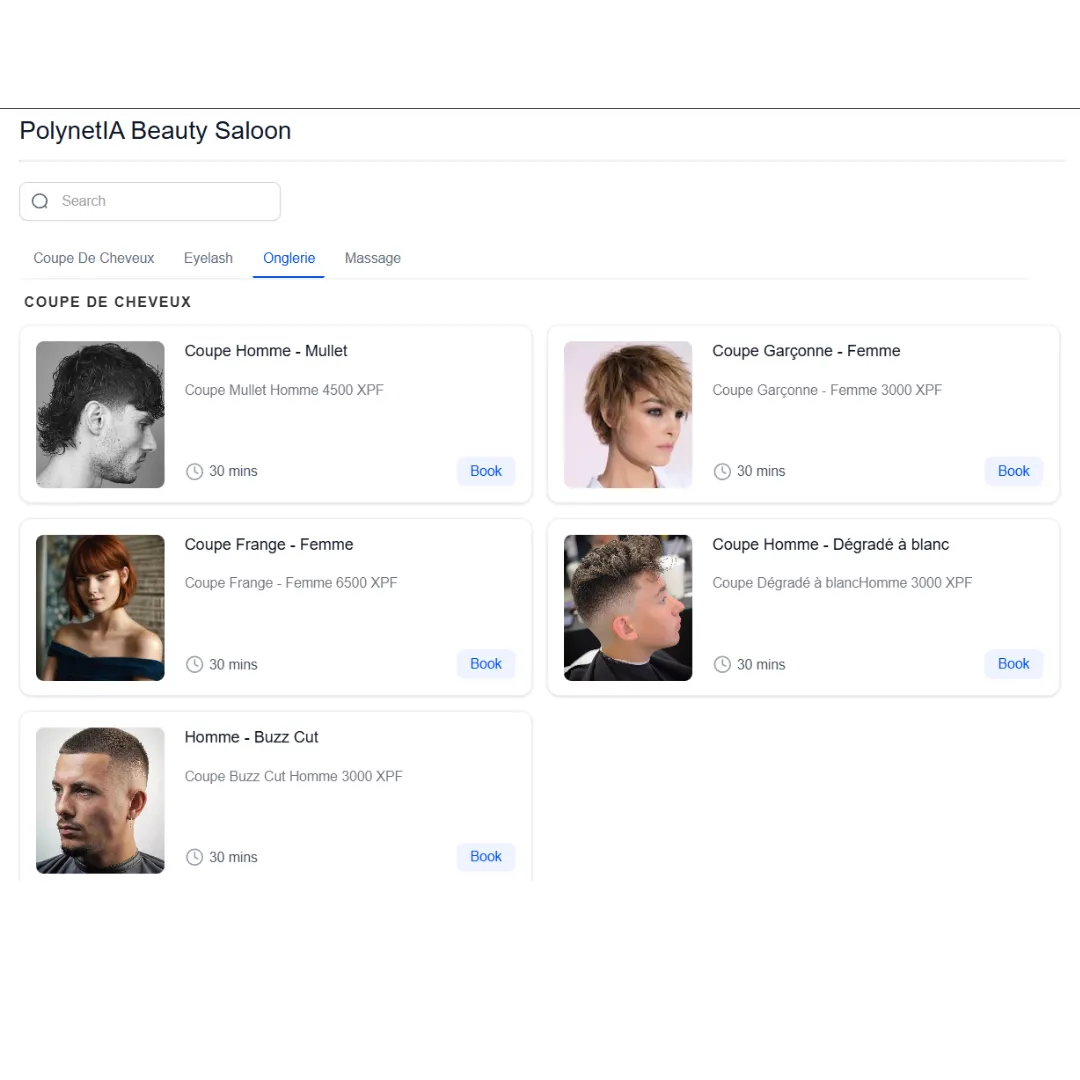Open the Eyelash tab
The width and height of the screenshot is (1080, 1080).
(208, 258)
